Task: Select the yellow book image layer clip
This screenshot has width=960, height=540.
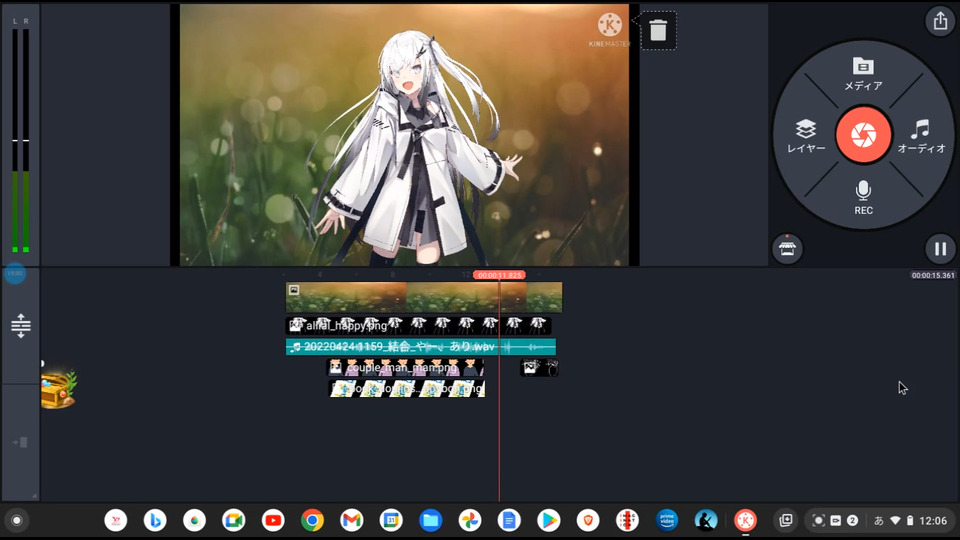Action: click(x=407, y=389)
